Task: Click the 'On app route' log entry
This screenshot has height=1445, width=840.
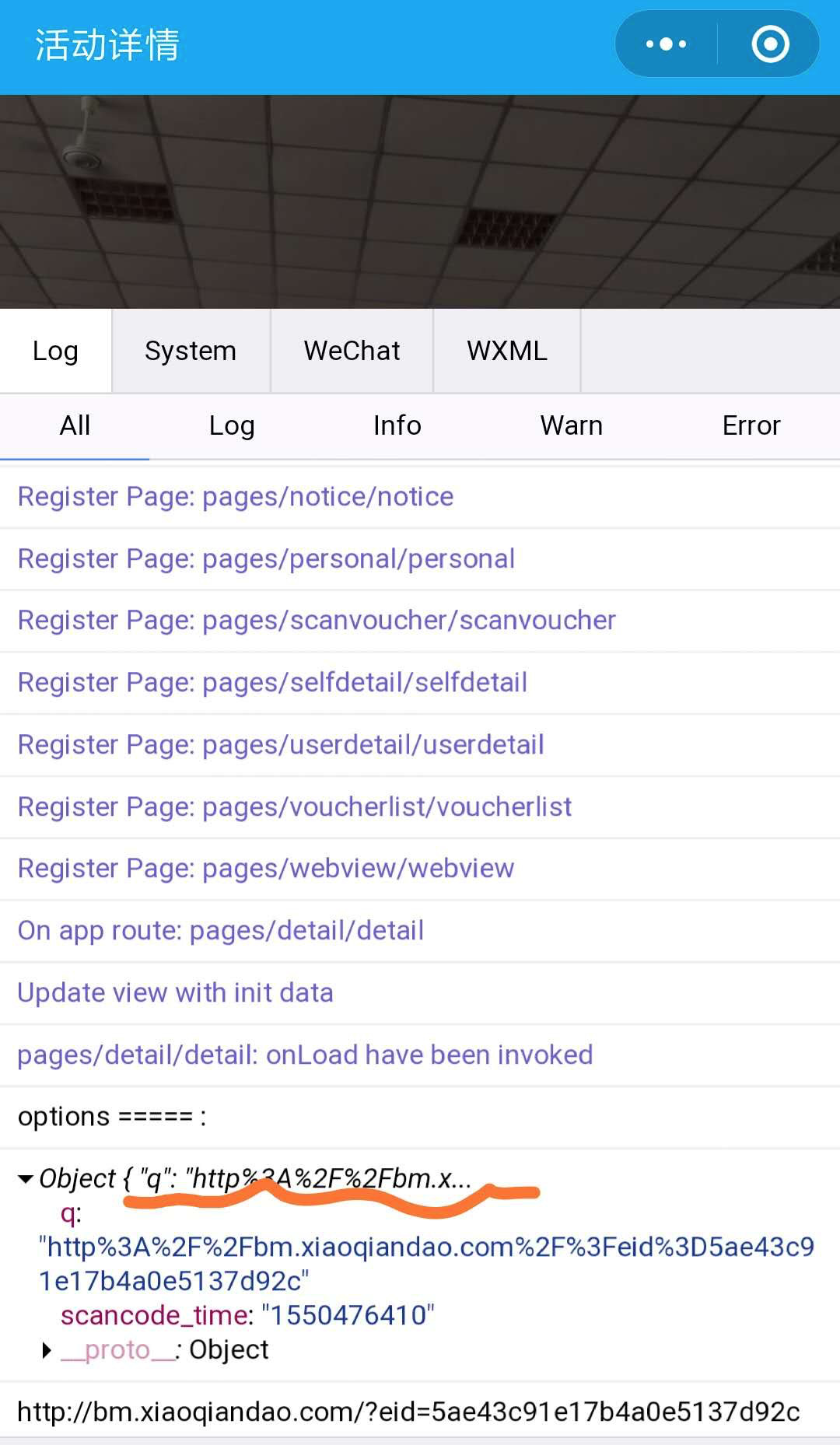Action: click(221, 931)
